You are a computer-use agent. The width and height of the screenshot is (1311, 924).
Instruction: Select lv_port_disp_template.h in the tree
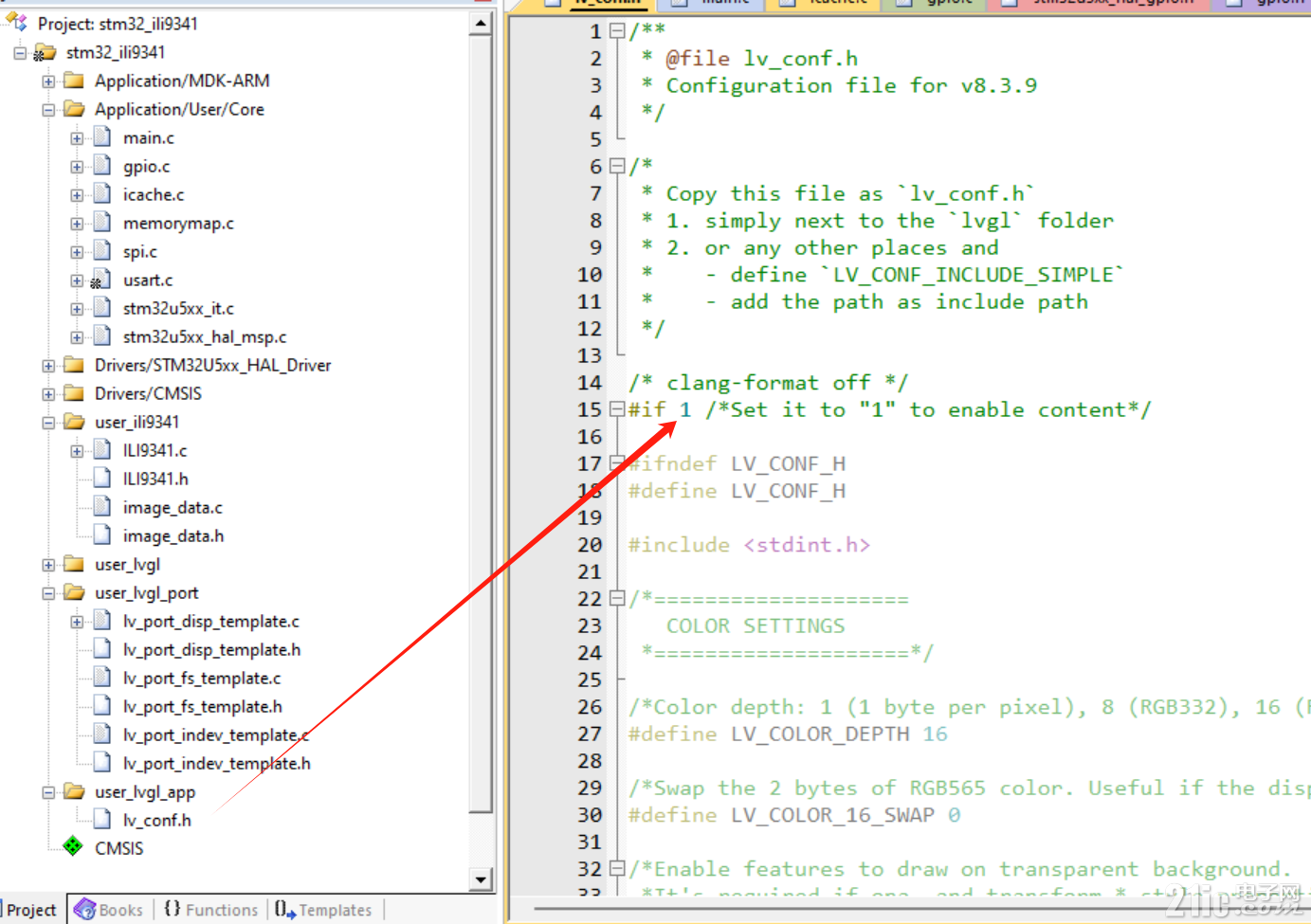point(211,650)
